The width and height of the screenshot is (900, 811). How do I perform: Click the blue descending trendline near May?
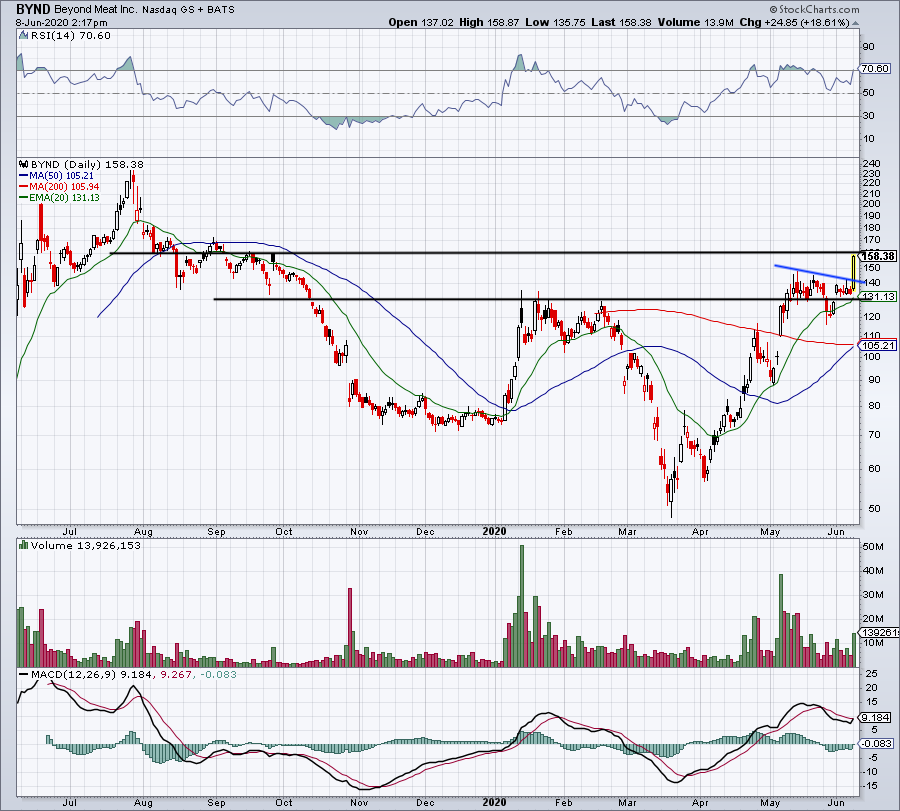812,274
